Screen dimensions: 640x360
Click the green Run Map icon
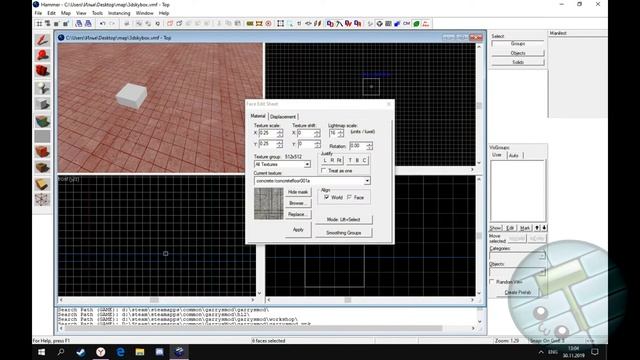point(416,24)
